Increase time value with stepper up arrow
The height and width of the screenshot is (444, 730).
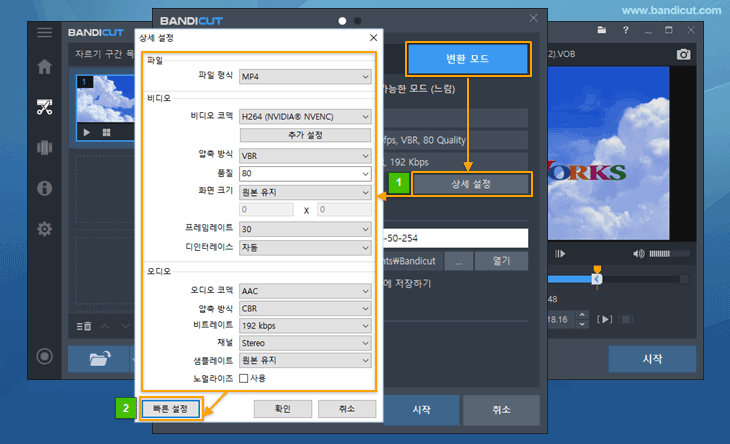coord(582,315)
